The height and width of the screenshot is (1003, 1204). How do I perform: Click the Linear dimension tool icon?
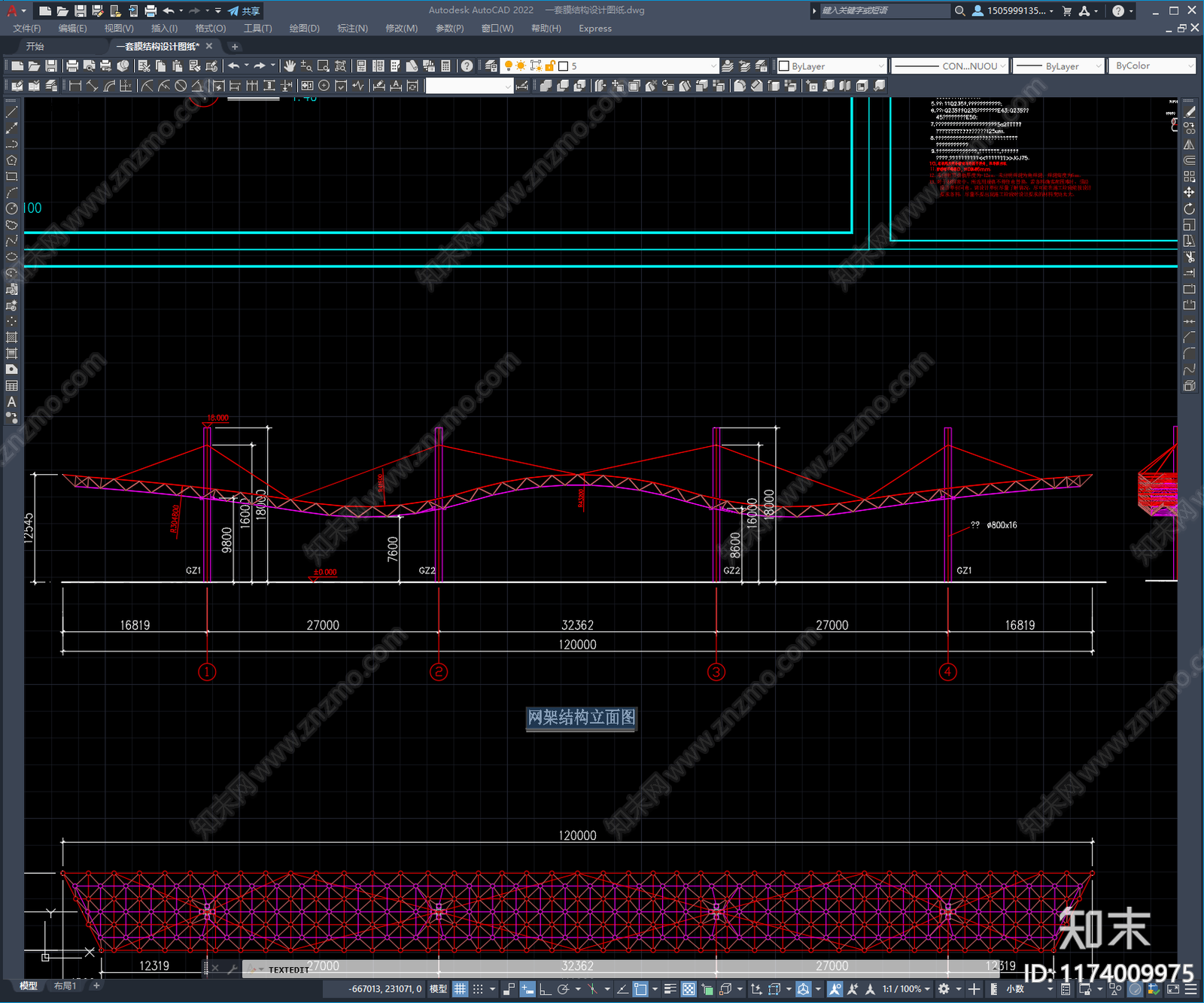(75, 86)
